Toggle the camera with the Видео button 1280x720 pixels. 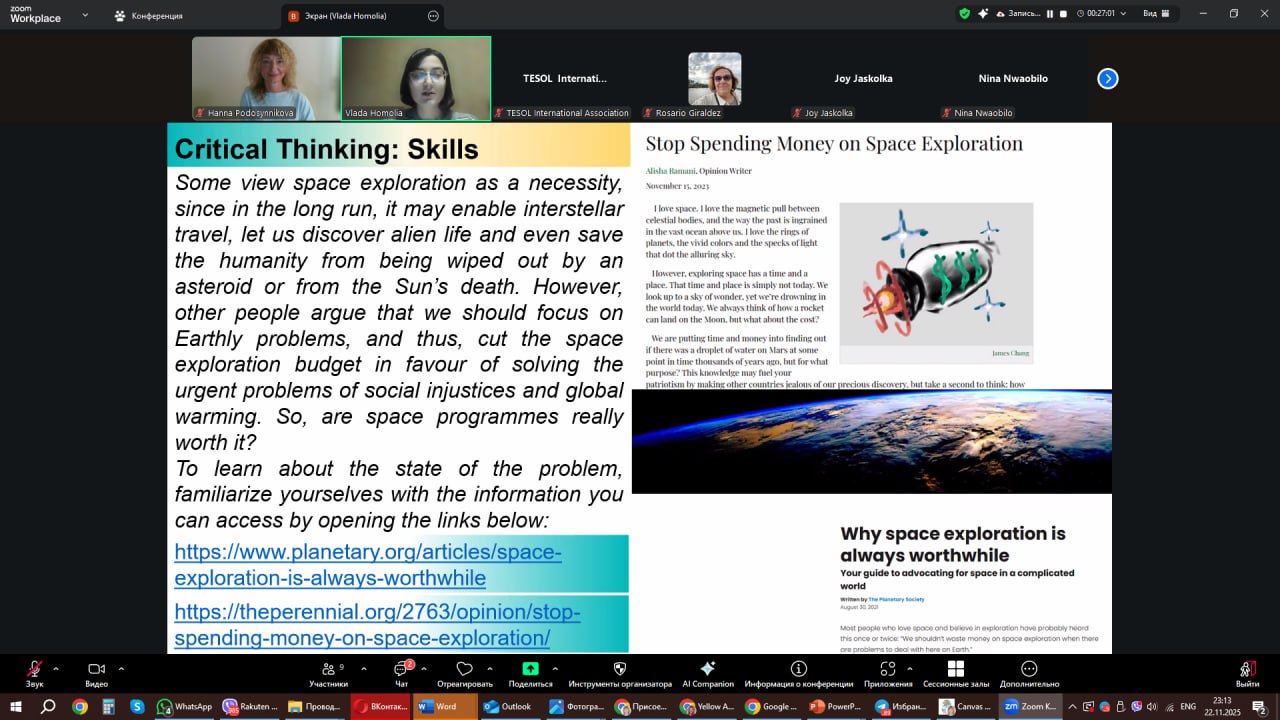click(x=96, y=669)
